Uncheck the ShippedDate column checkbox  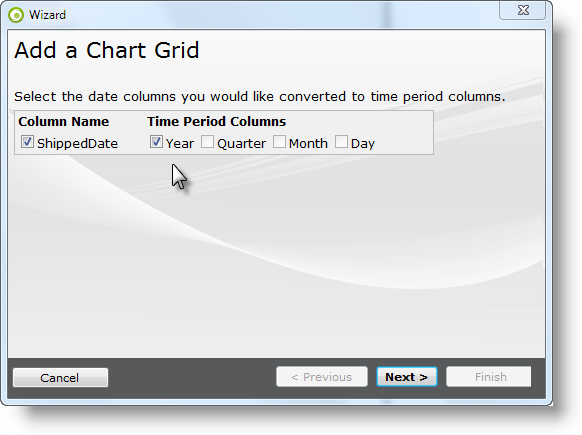(27, 142)
